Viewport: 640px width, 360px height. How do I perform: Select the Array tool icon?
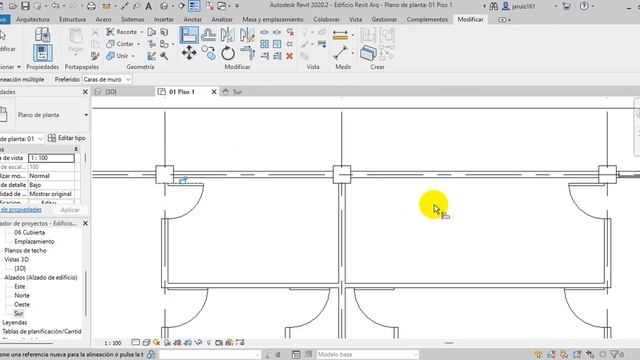pos(264,44)
